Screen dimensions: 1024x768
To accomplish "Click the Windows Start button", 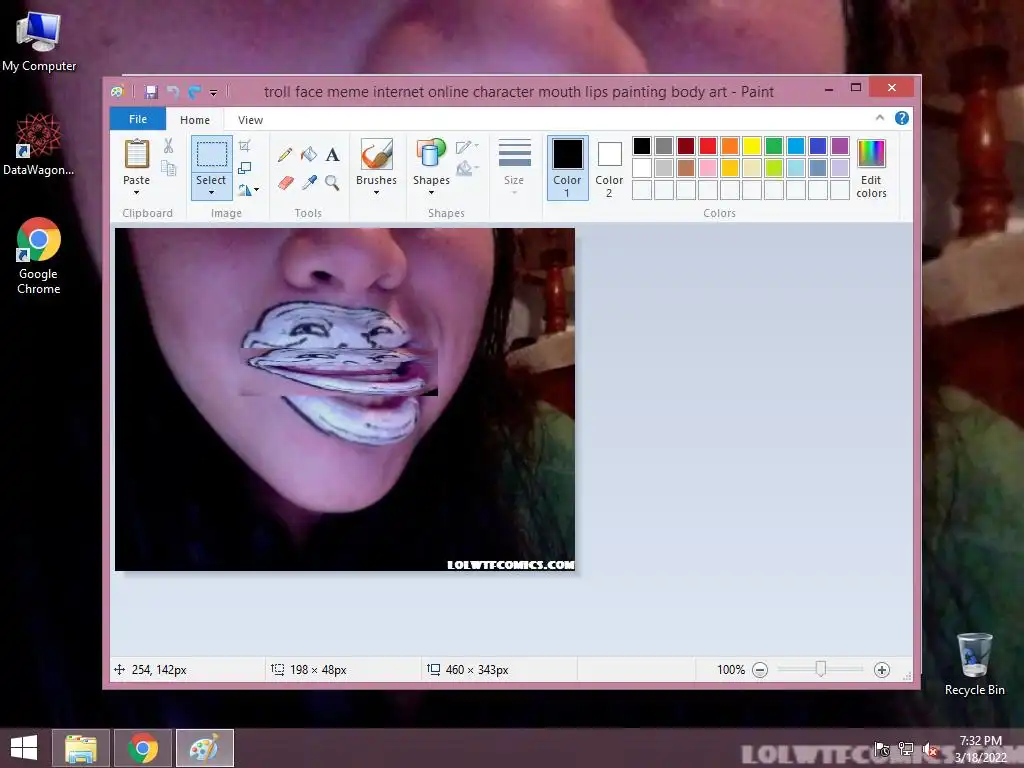I will point(24,748).
